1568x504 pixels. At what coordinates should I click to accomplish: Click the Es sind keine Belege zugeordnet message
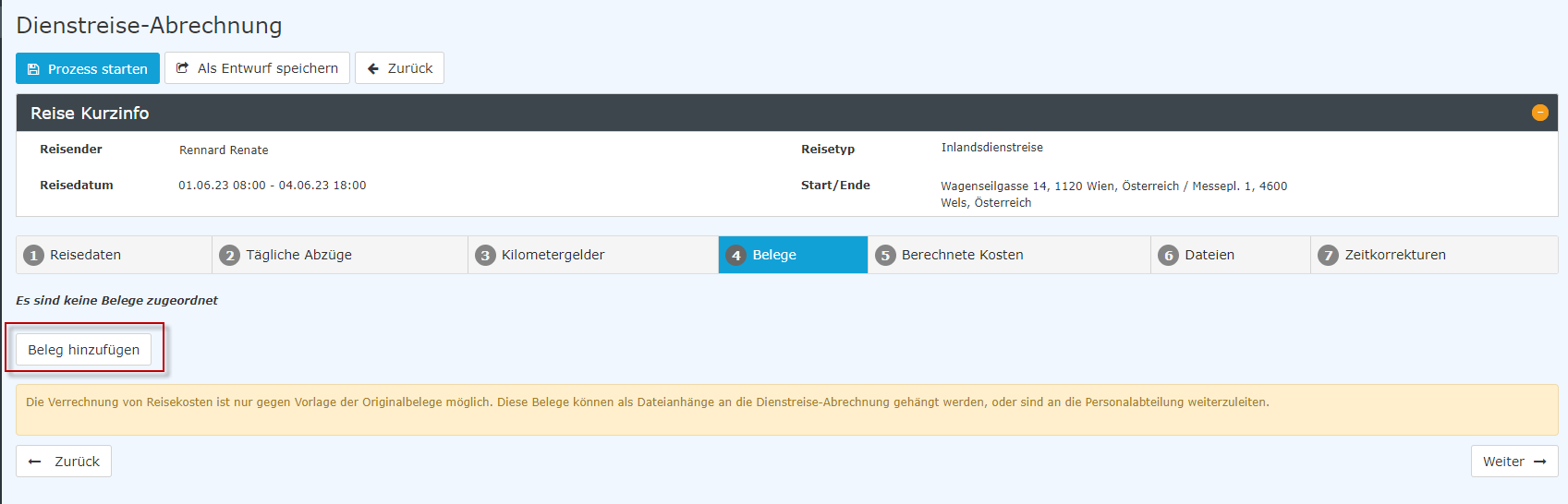point(116,300)
